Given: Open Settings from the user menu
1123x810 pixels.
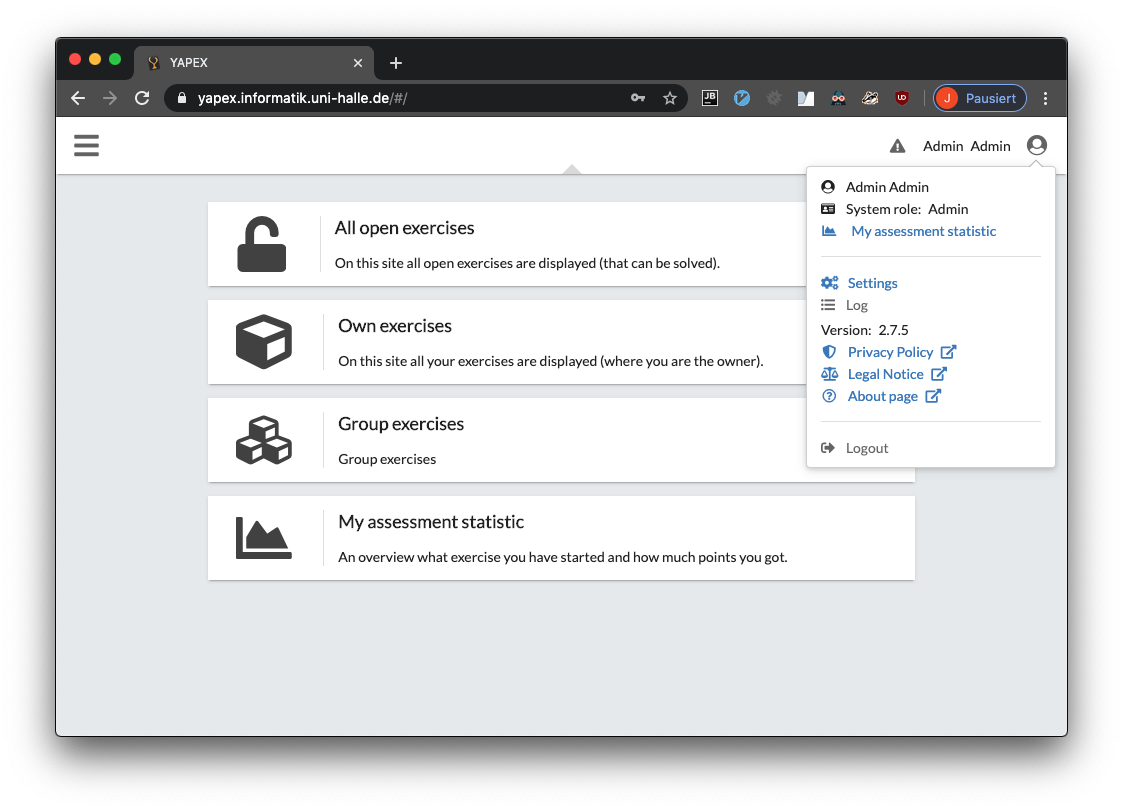Looking at the screenshot, I should [872, 283].
